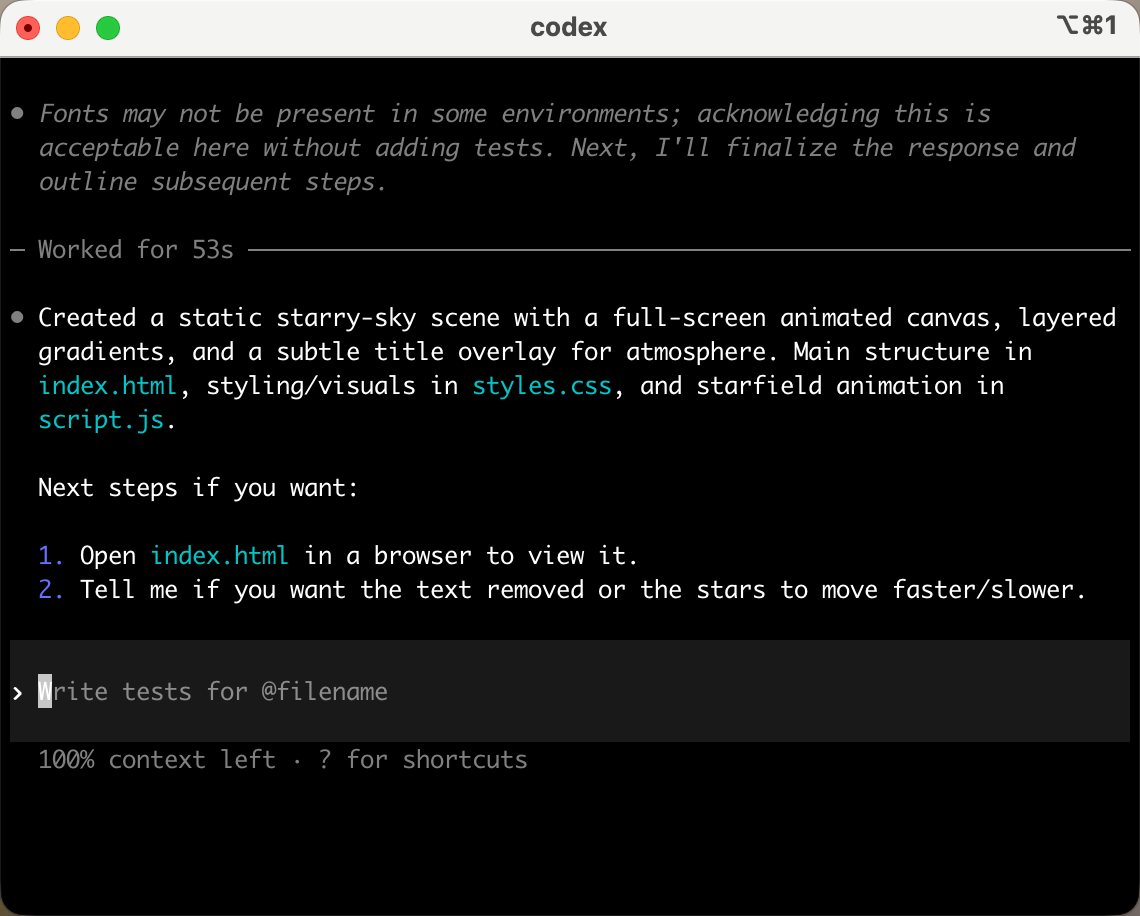Click the highlighted cursor block in the prompt
Screen dimensions: 1140x916
pyautogui.click(x=45, y=691)
